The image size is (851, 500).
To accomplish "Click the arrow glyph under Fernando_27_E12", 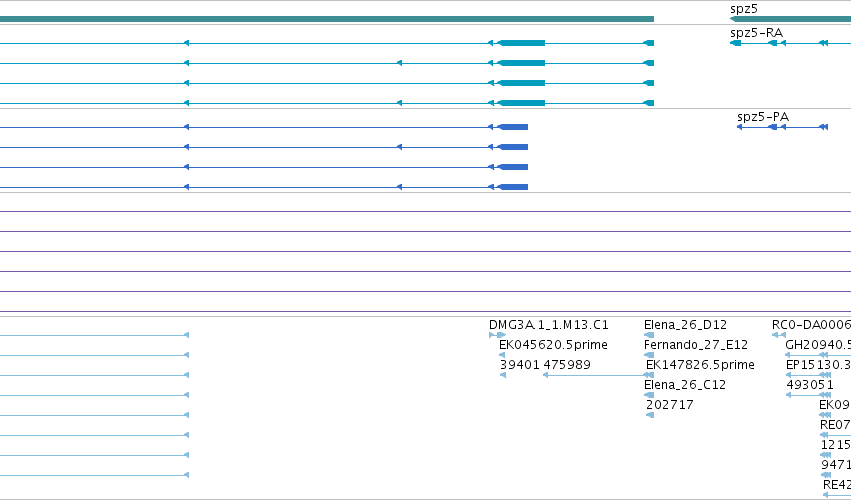I will pyautogui.click(x=649, y=355).
